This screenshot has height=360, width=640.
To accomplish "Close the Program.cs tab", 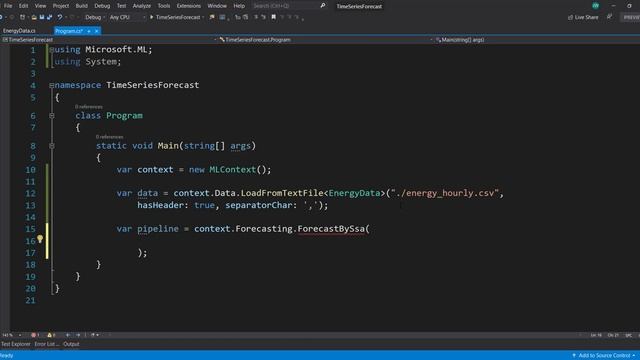I will [x=97, y=31].
